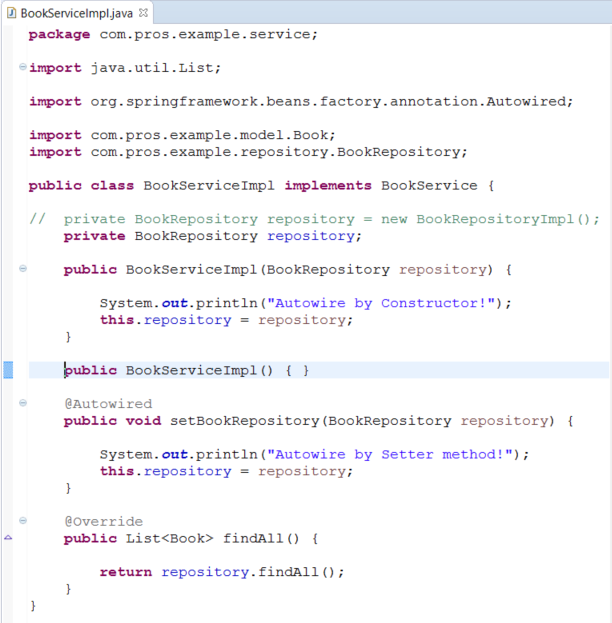Click the java.util.List import
Screen dimensions: 612x623
tap(125, 68)
